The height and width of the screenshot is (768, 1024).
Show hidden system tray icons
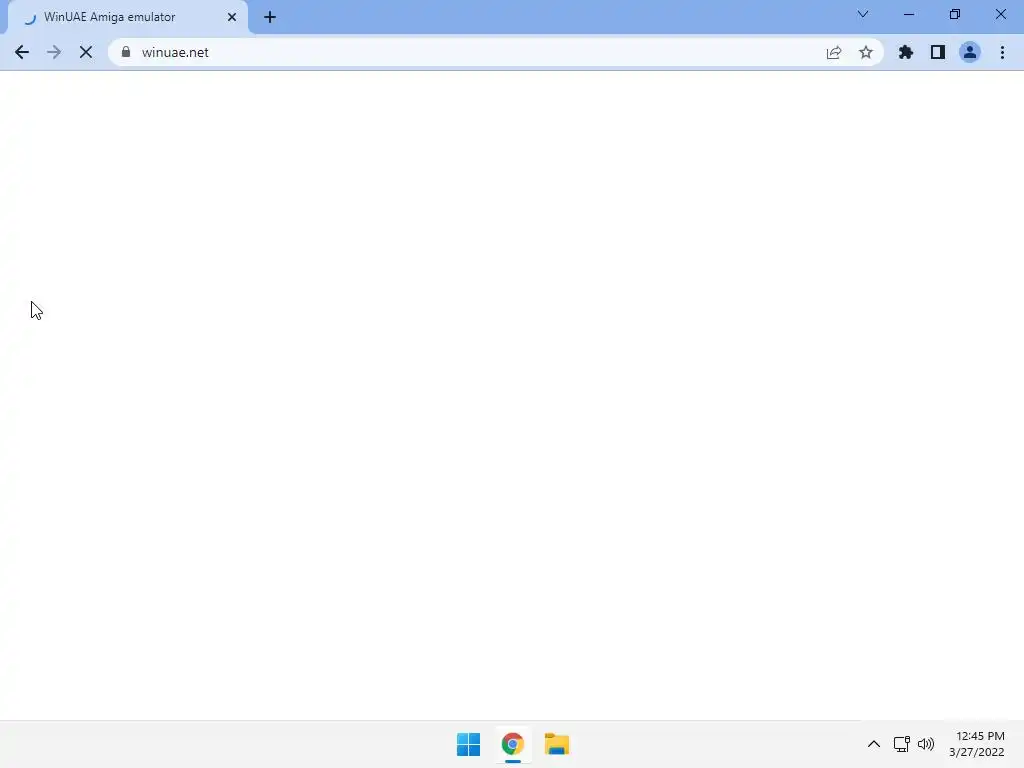pos(874,744)
